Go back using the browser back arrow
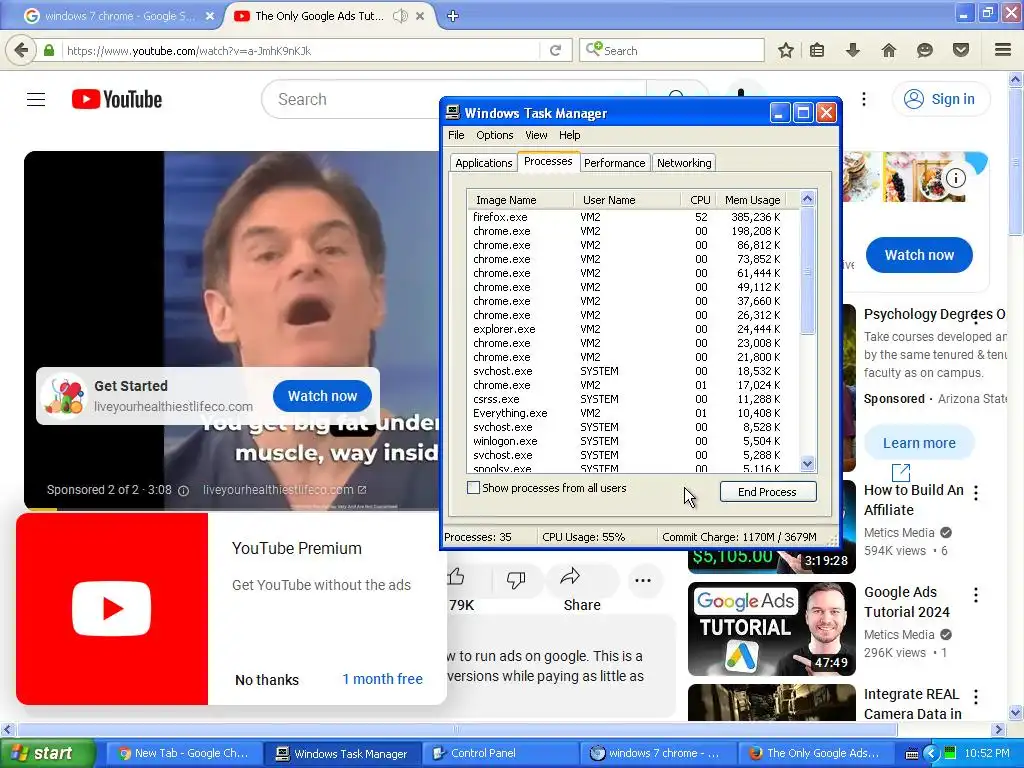This screenshot has width=1024, height=768. click(x=20, y=50)
